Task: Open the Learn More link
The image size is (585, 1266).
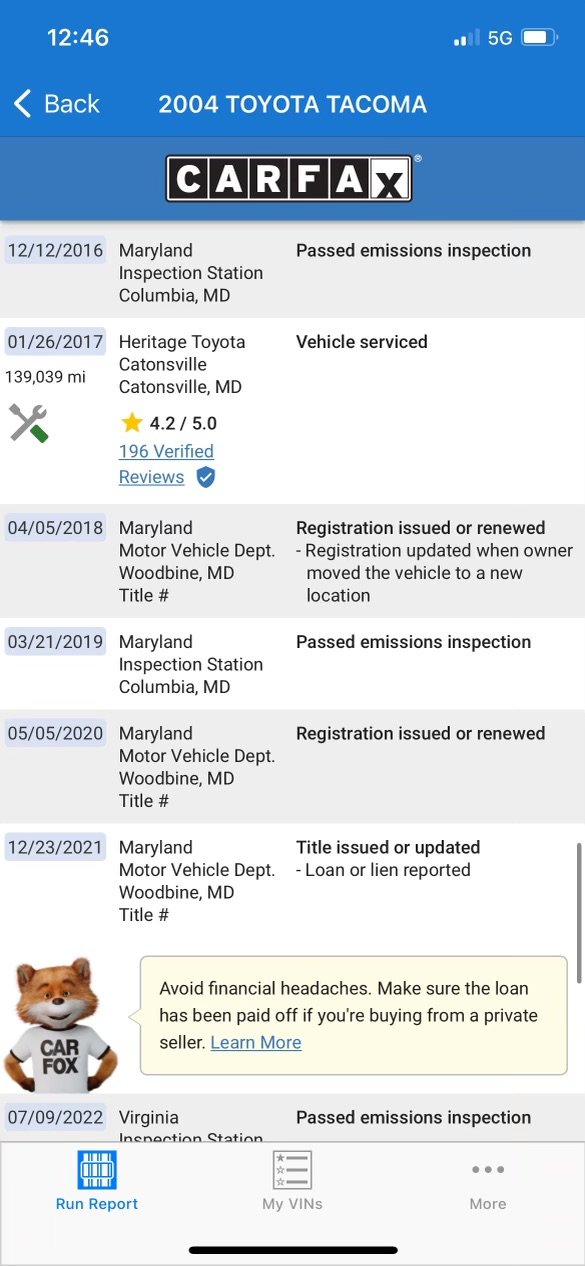Action: [256, 1042]
